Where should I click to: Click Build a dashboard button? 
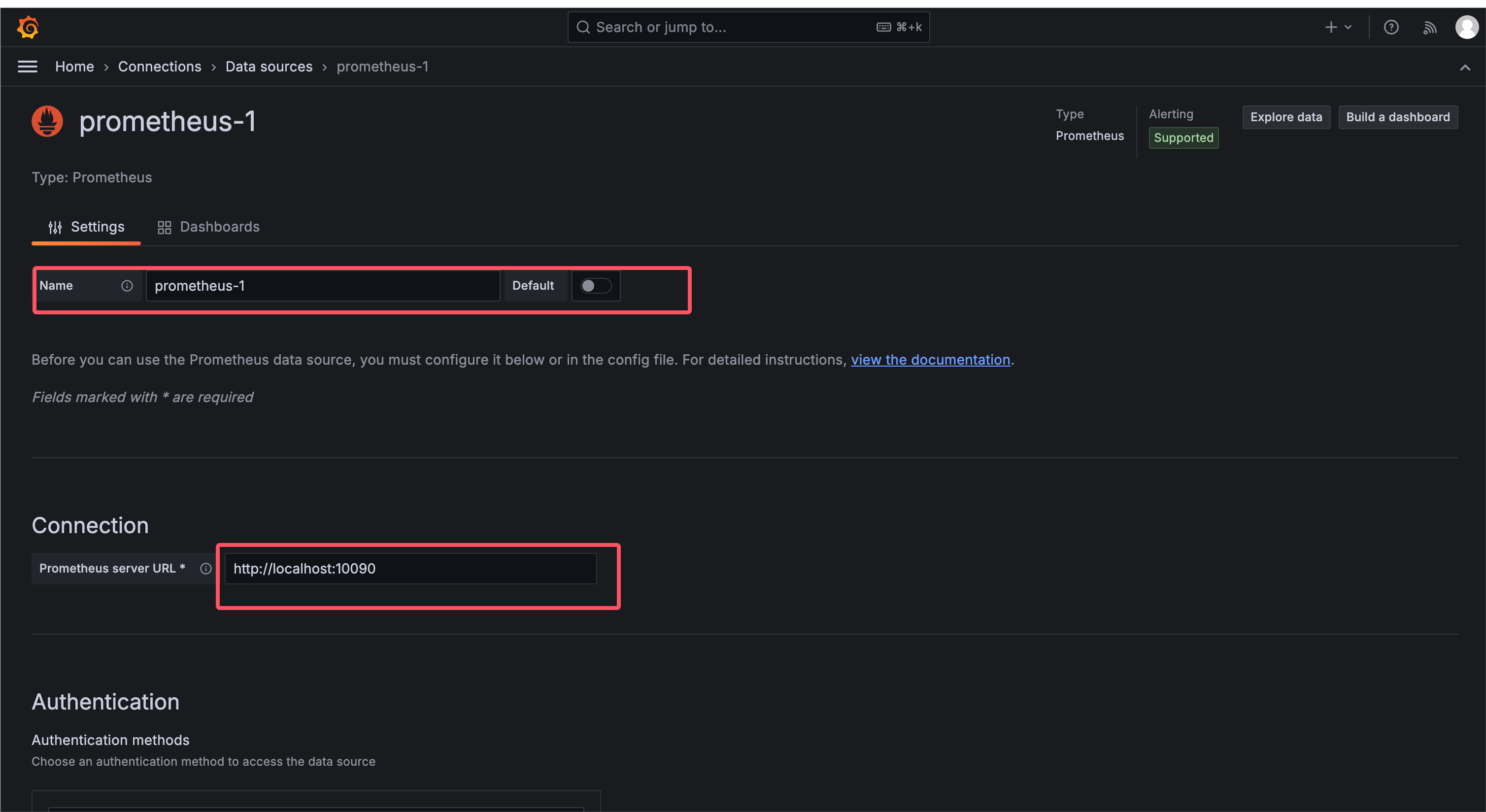pyautogui.click(x=1398, y=117)
